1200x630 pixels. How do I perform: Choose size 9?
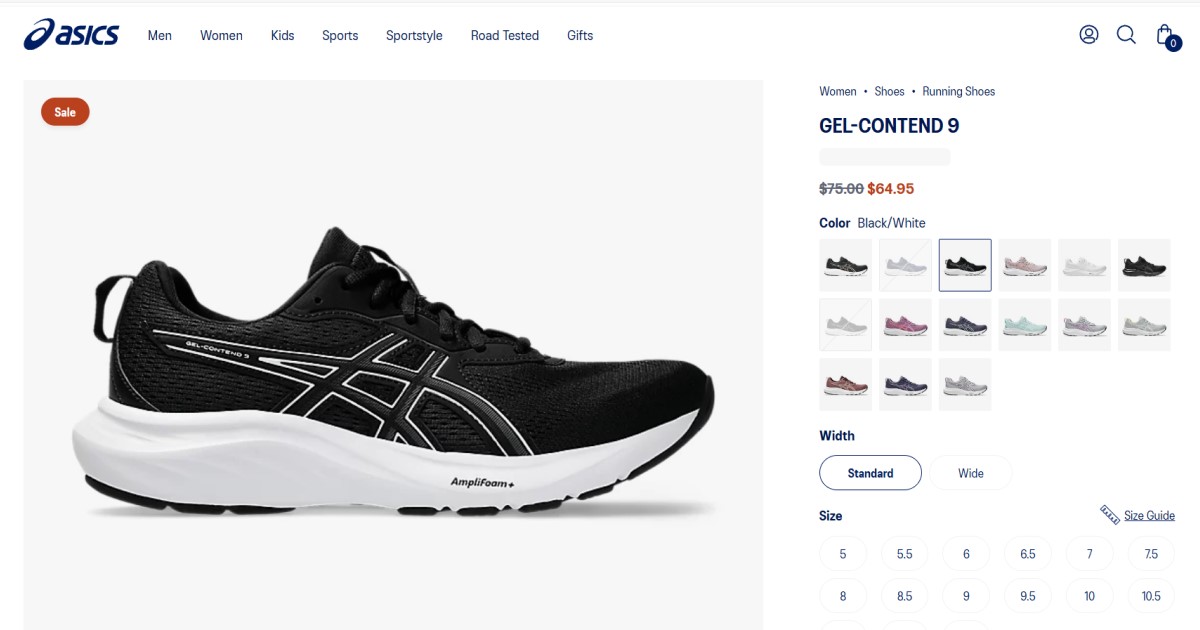966,595
